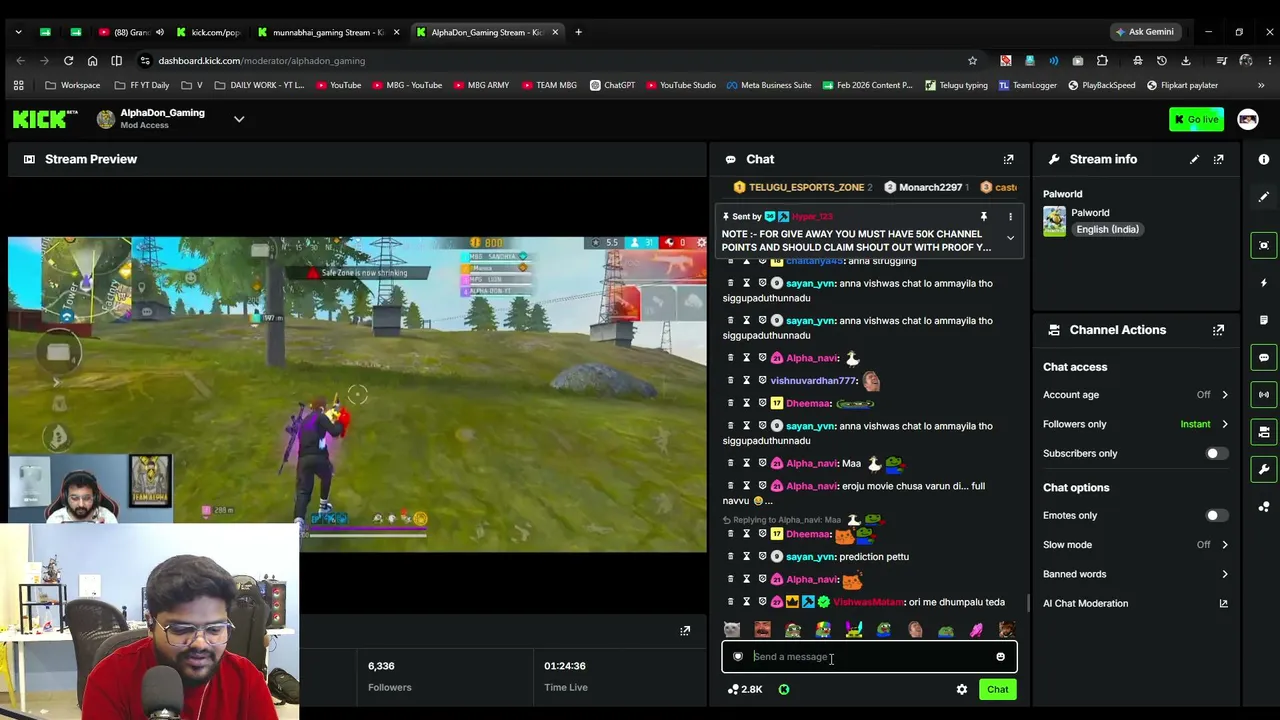Edit stream info with pencil icon
1280x720 pixels.
tap(1194, 159)
